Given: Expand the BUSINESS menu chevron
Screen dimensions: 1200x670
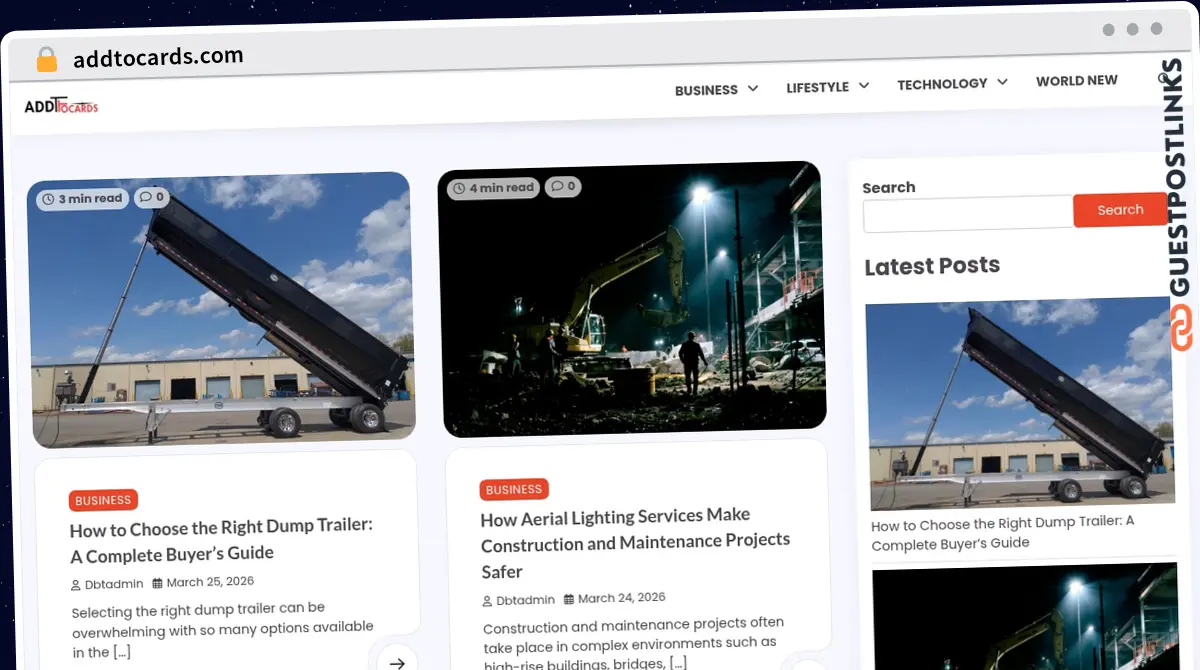Looking at the screenshot, I should (x=753, y=88).
